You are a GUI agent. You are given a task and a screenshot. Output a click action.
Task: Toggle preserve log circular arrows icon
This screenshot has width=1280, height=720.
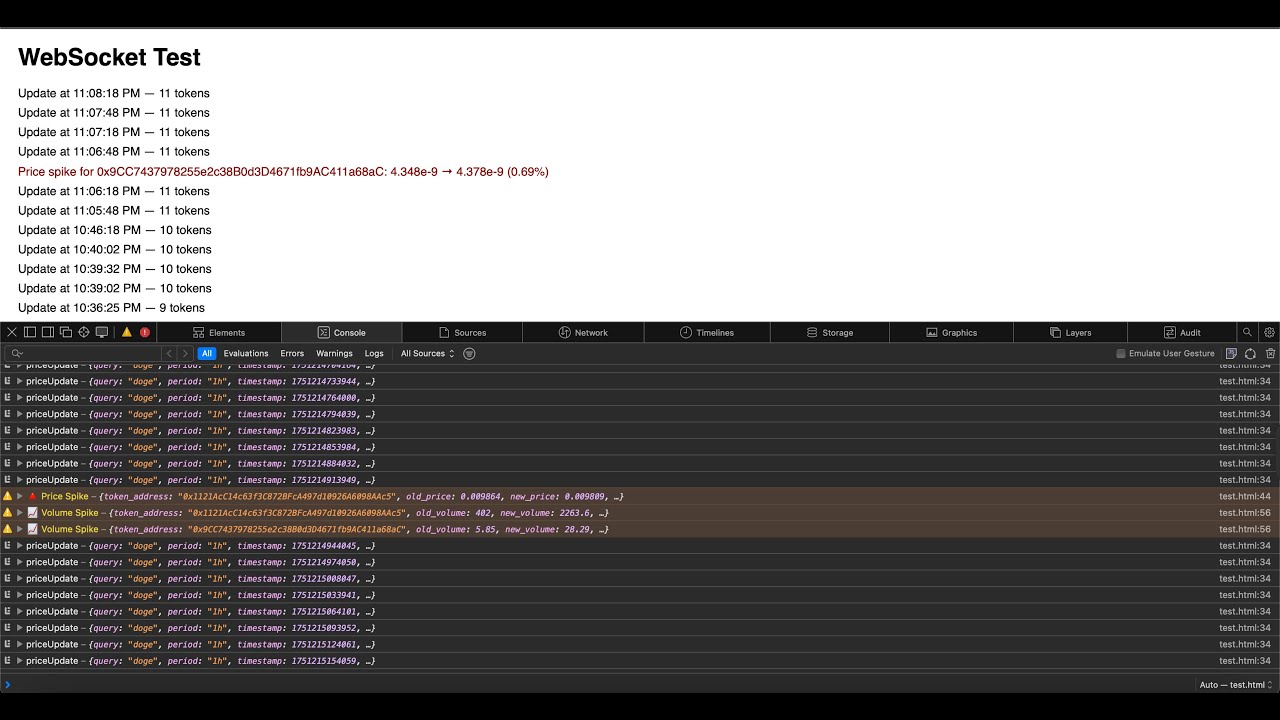[x=1250, y=353]
